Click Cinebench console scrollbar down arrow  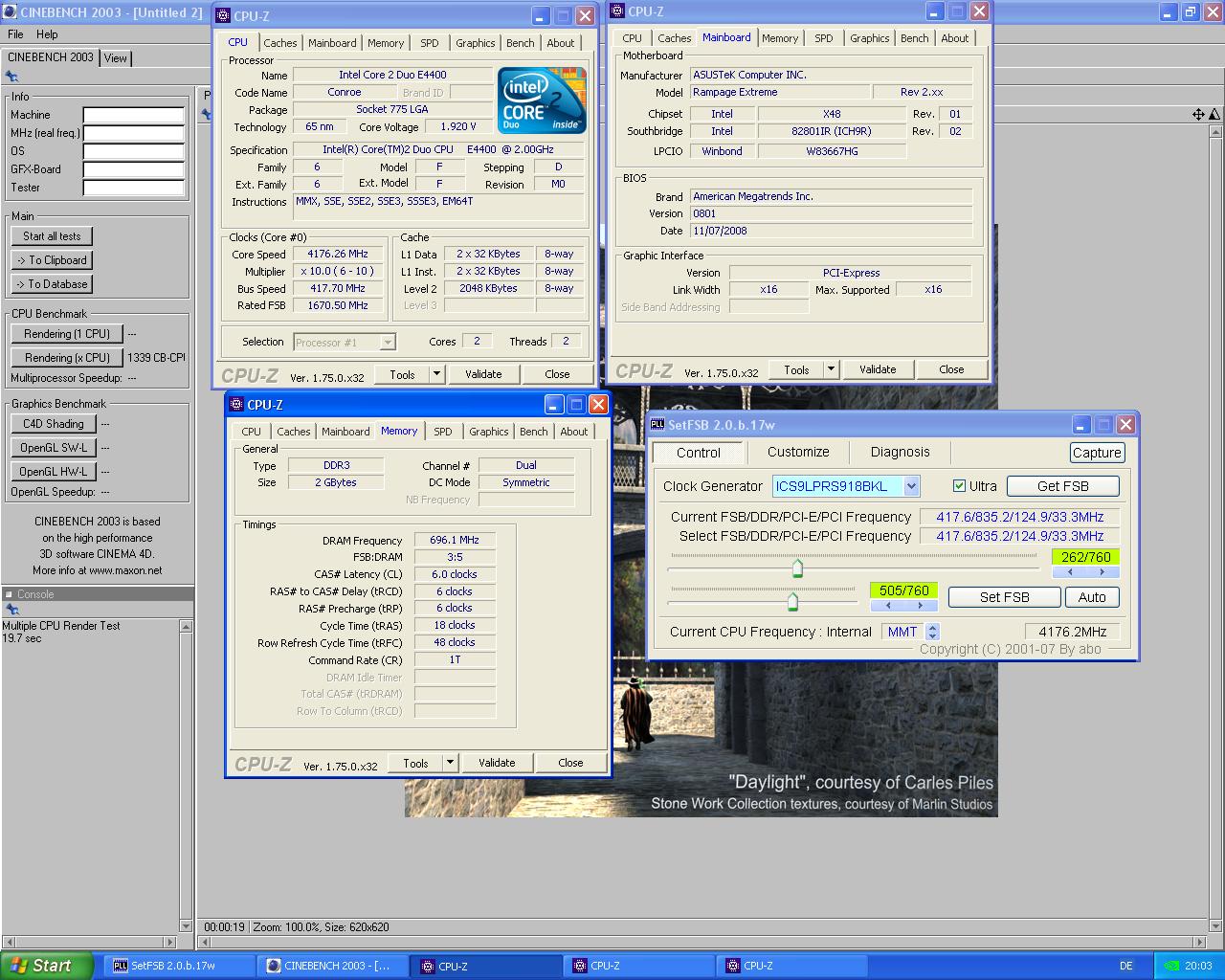[186, 926]
